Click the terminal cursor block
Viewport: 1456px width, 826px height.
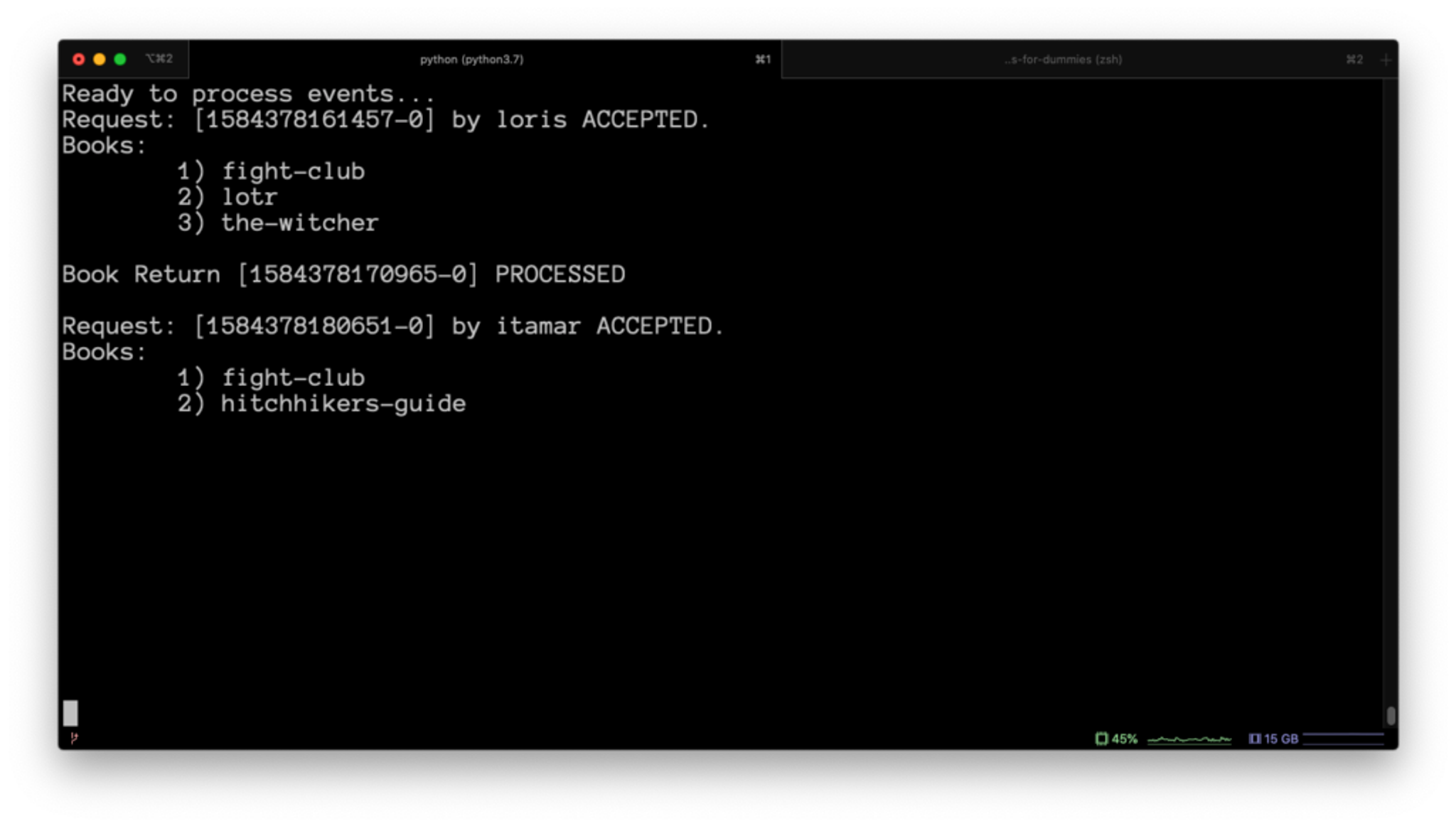[x=70, y=712]
